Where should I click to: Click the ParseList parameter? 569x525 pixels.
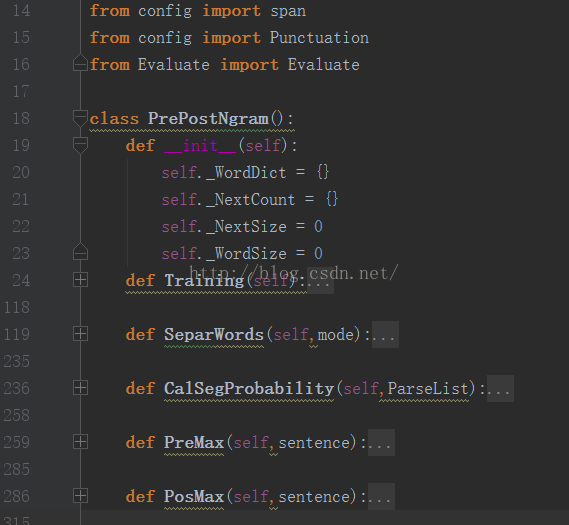coord(428,389)
